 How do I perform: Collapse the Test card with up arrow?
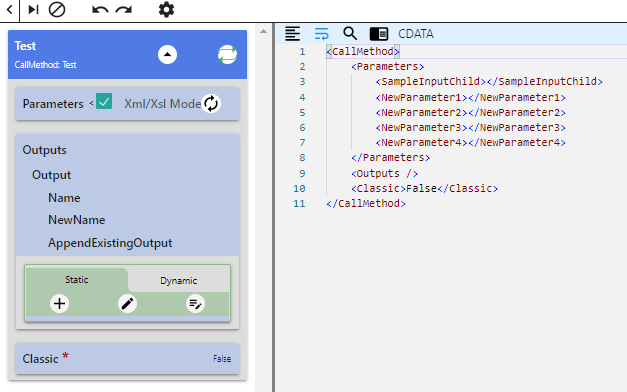[167, 55]
